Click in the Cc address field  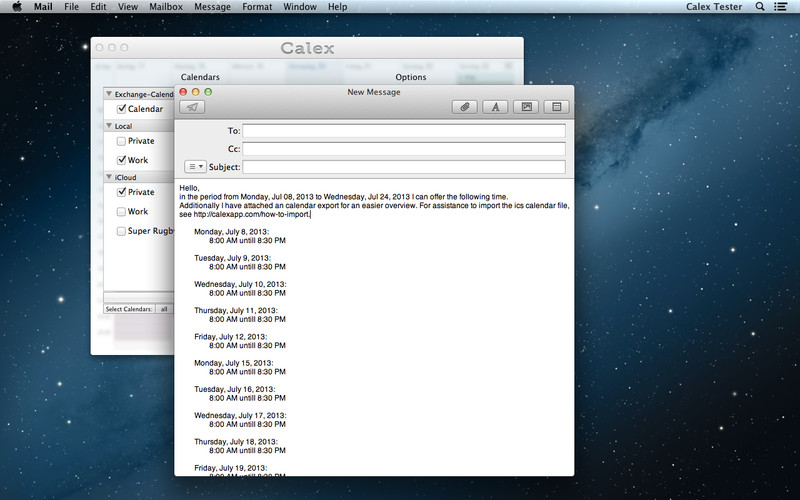point(404,149)
